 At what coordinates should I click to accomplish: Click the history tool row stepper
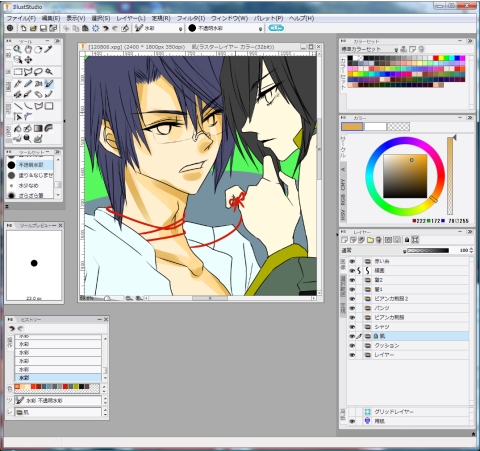point(105,400)
